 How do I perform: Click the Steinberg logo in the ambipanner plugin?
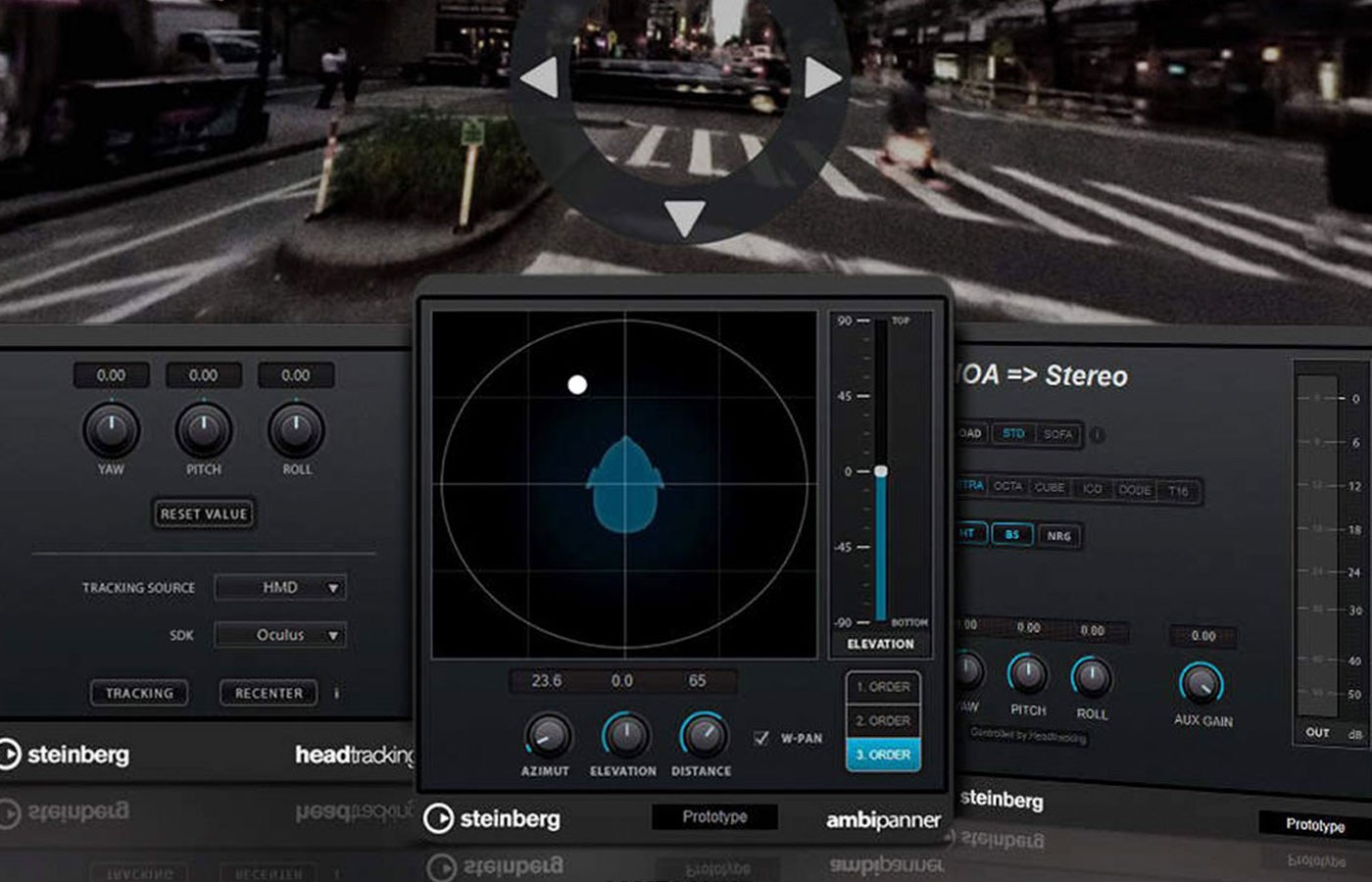pyautogui.click(x=491, y=818)
